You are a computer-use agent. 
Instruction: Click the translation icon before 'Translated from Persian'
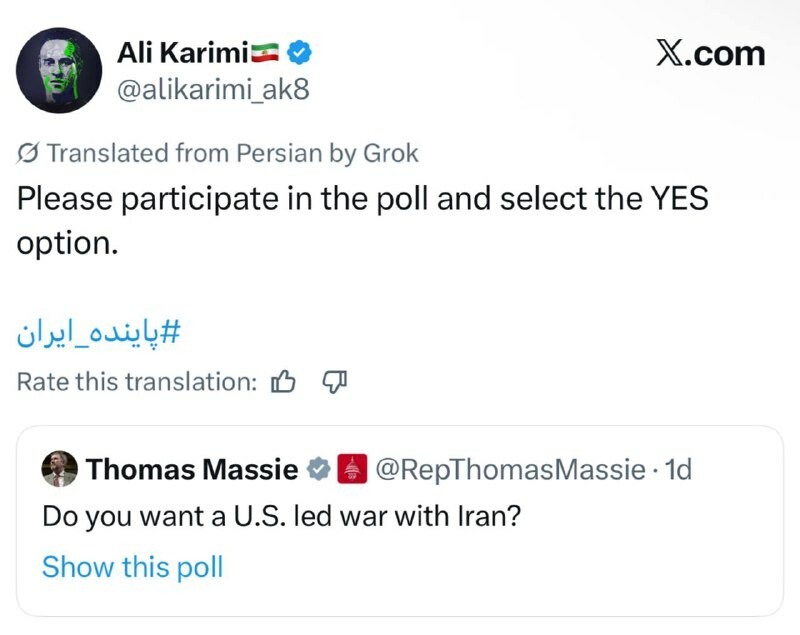point(29,153)
